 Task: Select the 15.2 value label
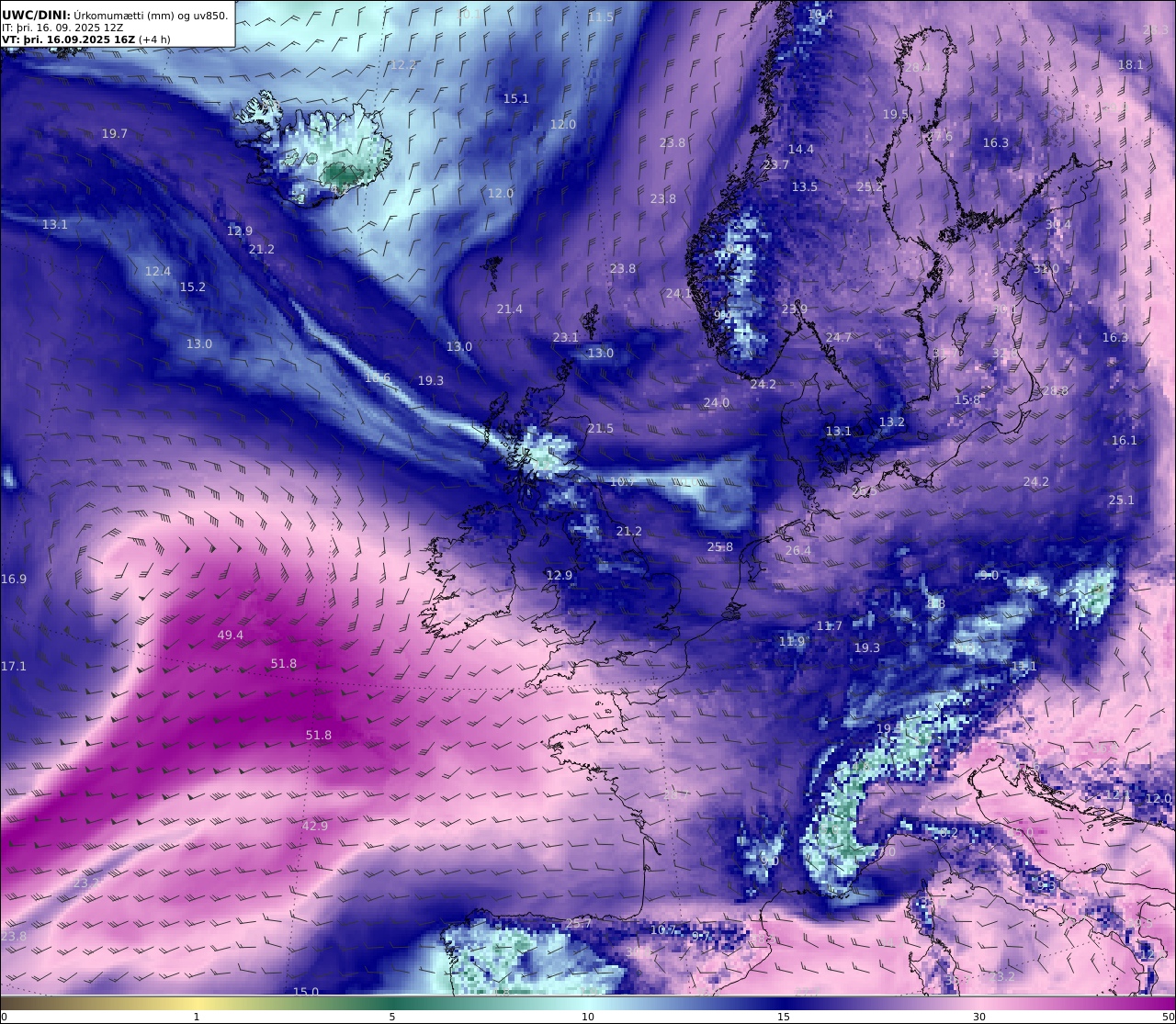coord(193,287)
